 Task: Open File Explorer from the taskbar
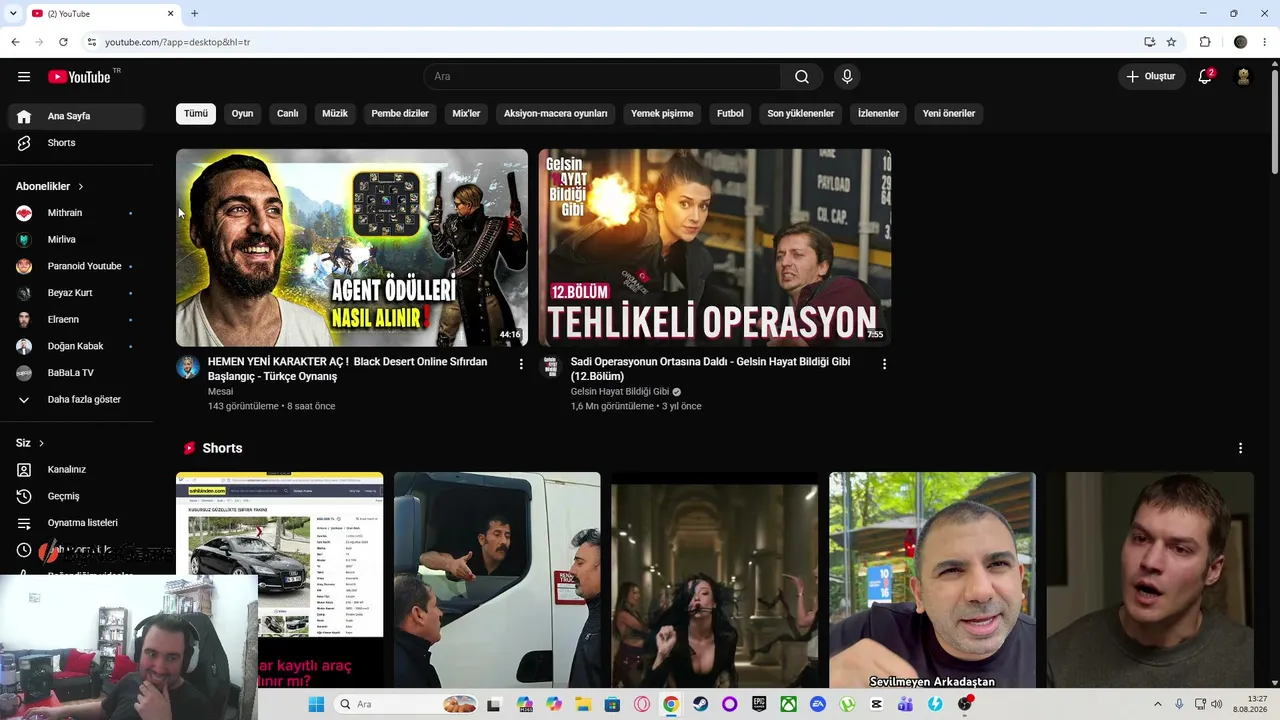[583, 704]
